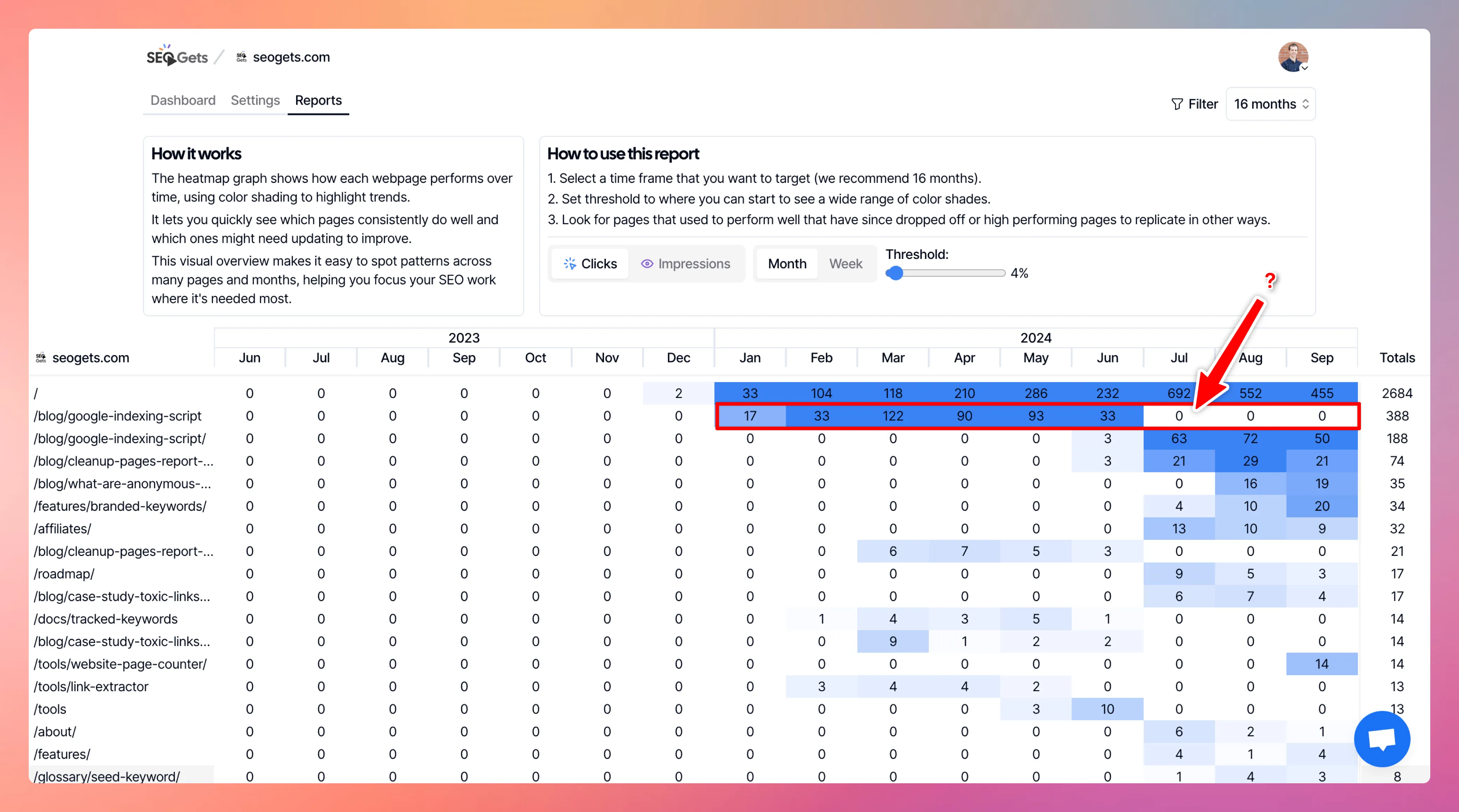Image resolution: width=1459 pixels, height=812 pixels.
Task: Toggle granularity to Week
Action: click(x=845, y=264)
